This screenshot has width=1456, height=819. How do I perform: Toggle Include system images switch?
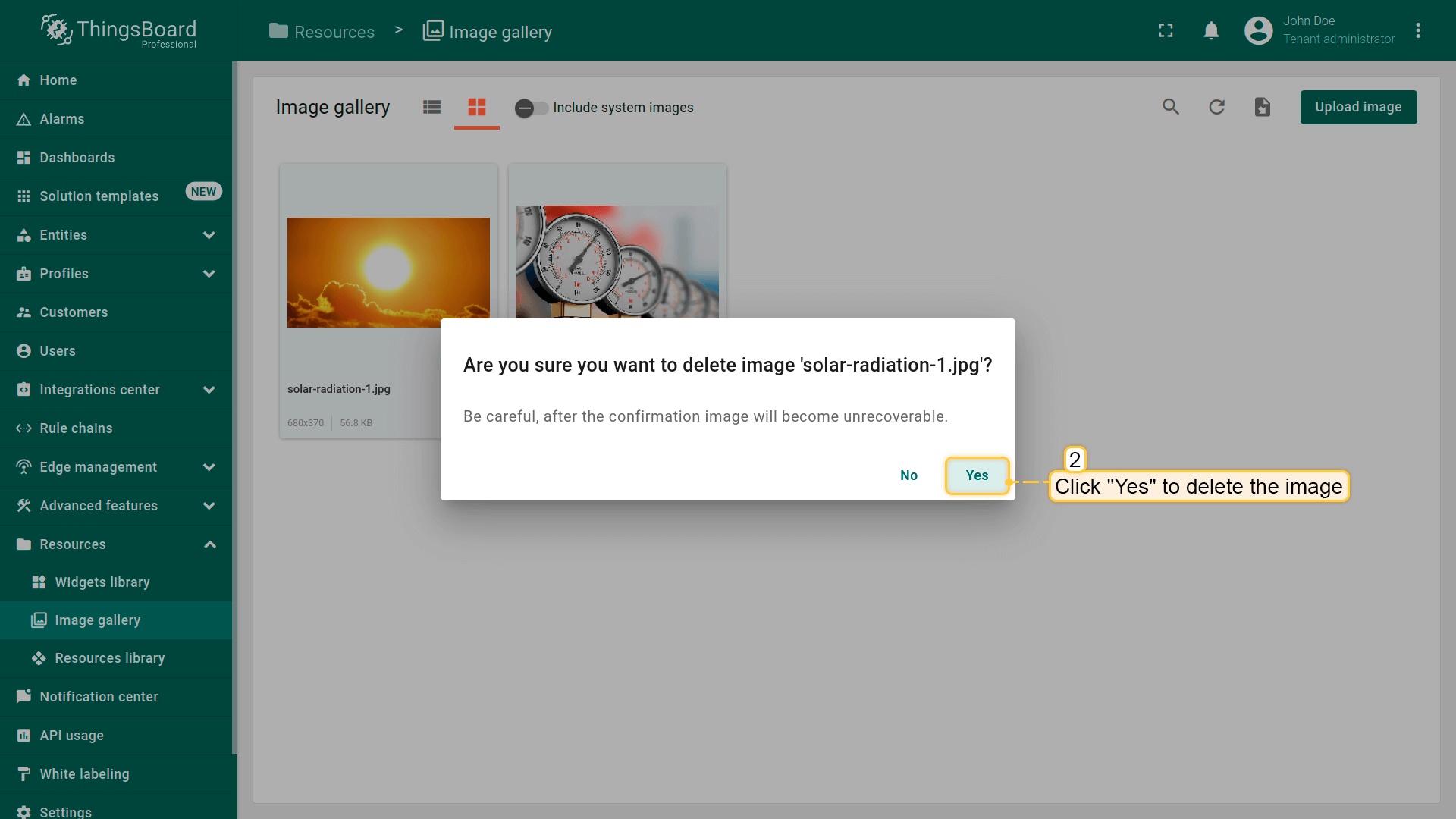coord(531,108)
